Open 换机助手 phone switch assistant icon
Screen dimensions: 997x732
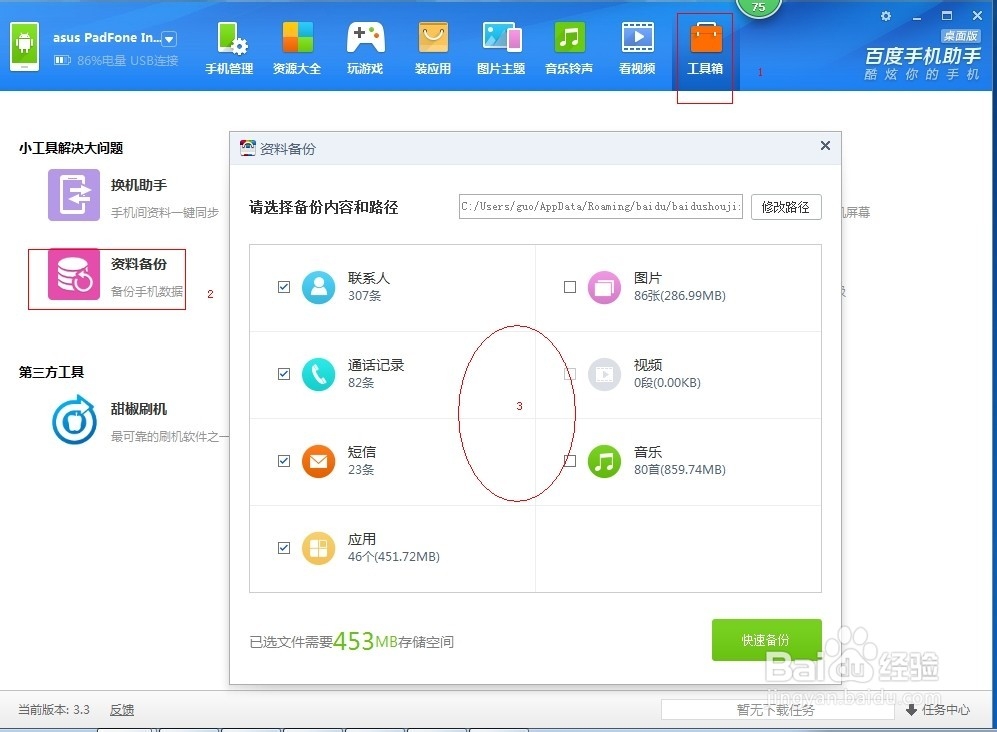pos(74,195)
